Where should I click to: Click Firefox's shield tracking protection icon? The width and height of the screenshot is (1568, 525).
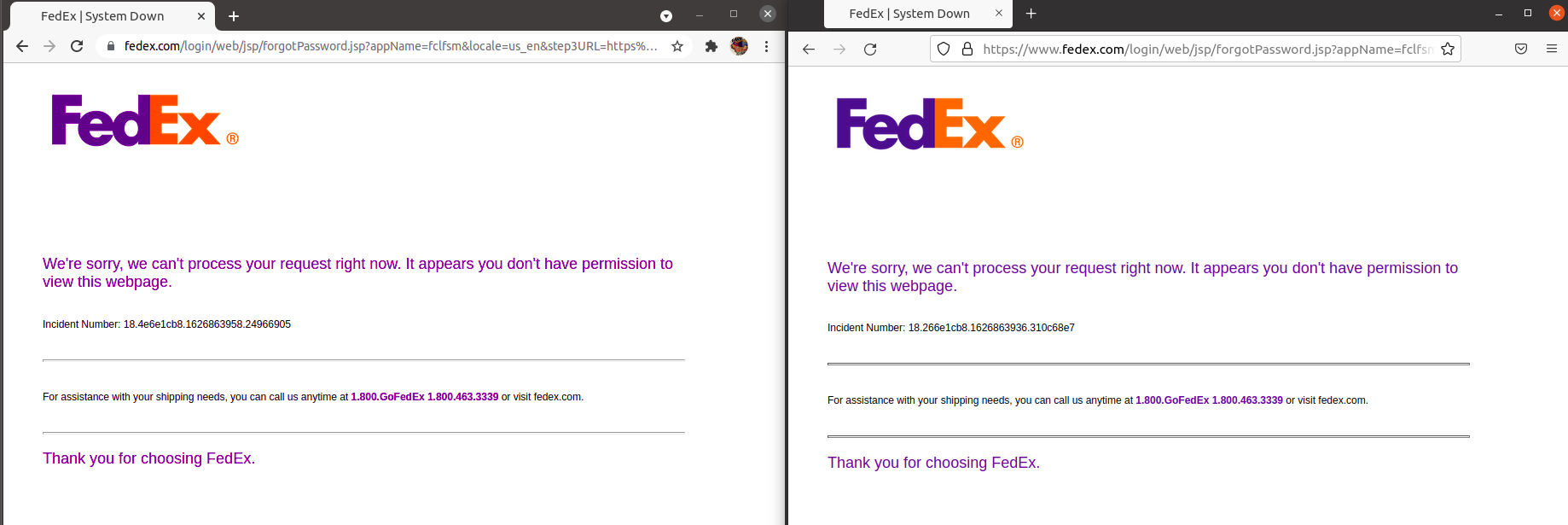click(x=943, y=49)
